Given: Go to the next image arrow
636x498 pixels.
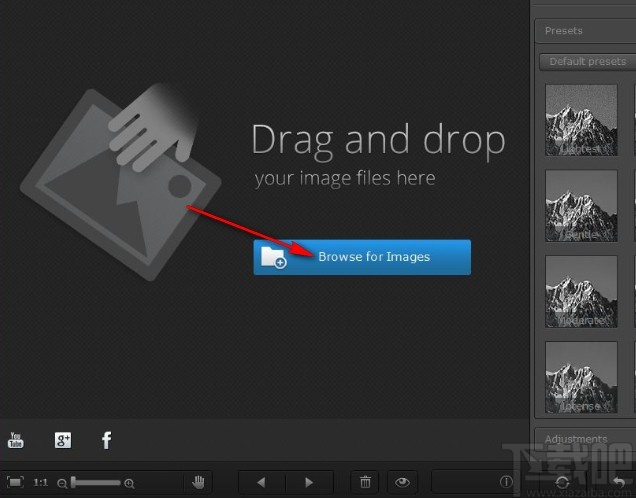Looking at the screenshot, I should coord(309,482).
